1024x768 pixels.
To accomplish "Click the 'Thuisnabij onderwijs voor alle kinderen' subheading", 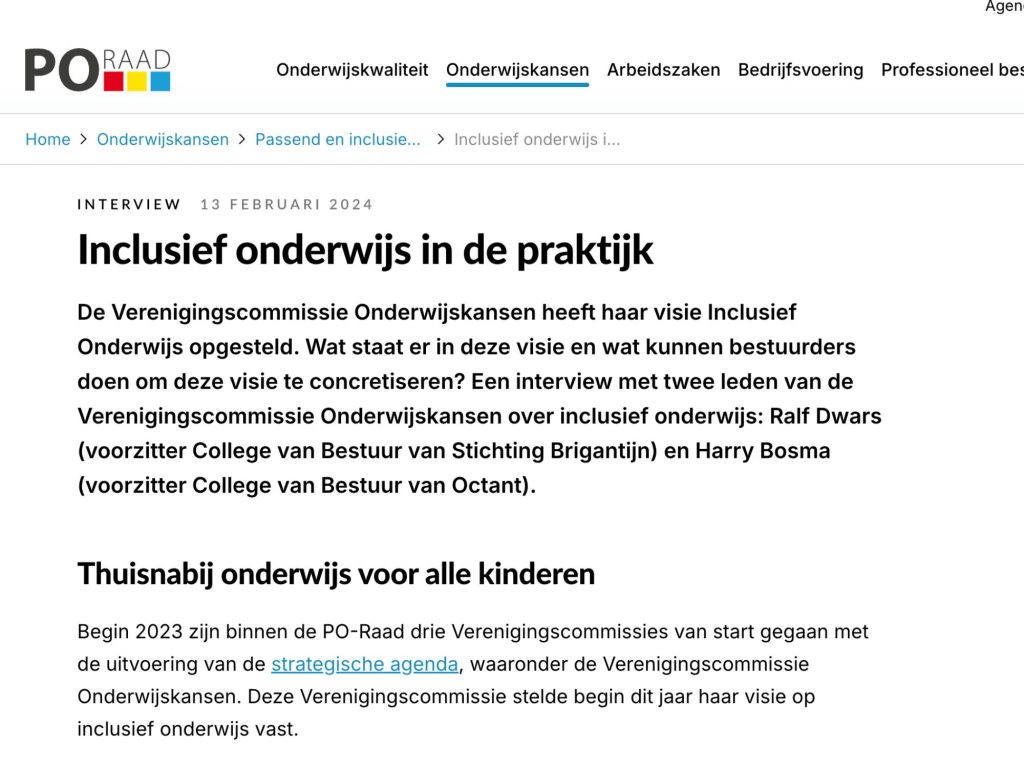I will (x=335, y=574).
